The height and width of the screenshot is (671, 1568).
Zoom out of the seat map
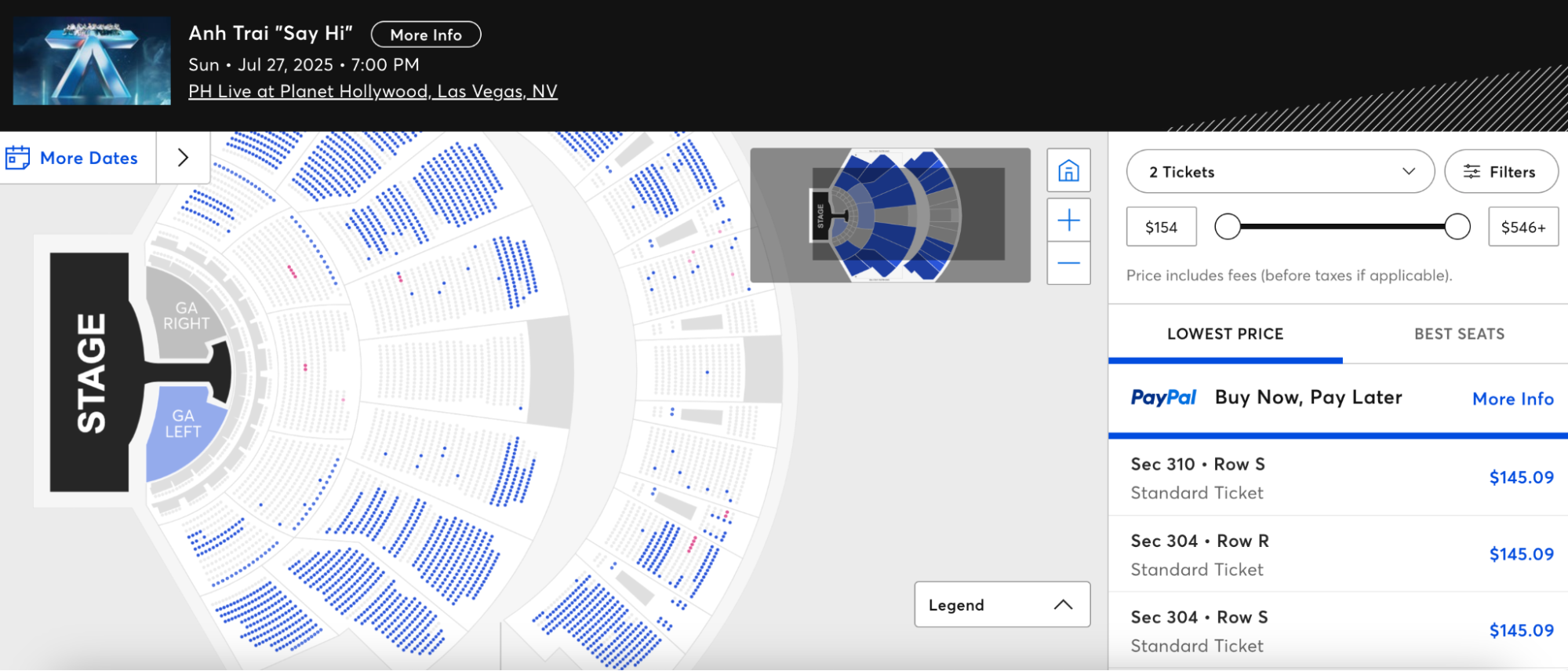(1068, 264)
